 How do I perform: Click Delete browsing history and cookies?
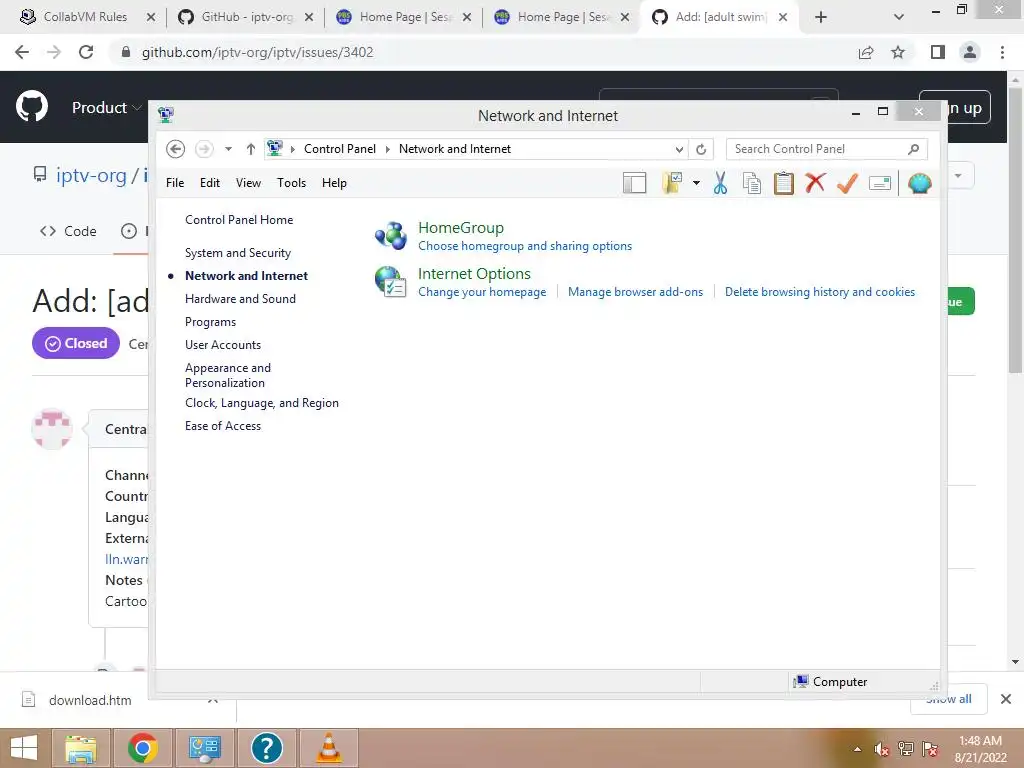[820, 292]
